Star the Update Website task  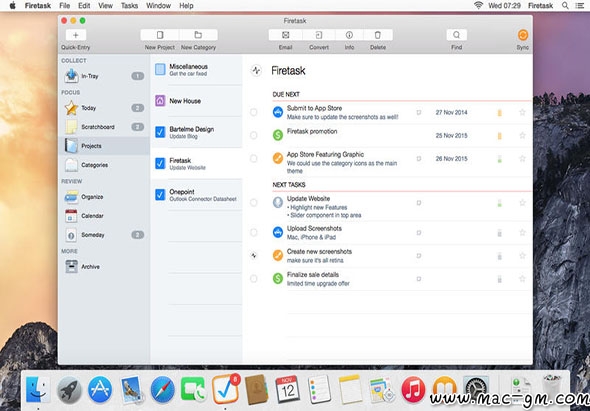[522, 202]
